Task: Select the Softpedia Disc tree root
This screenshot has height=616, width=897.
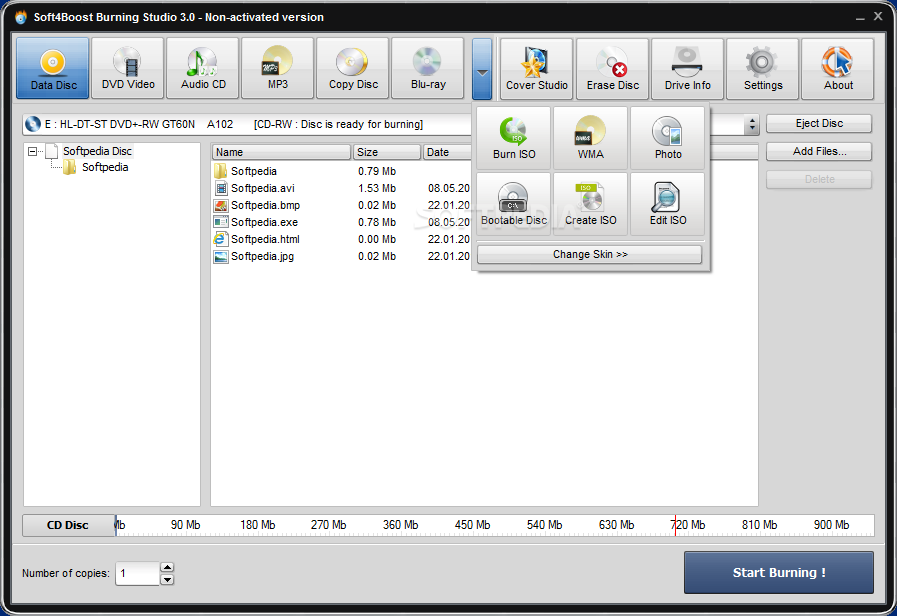Action: coord(97,151)
